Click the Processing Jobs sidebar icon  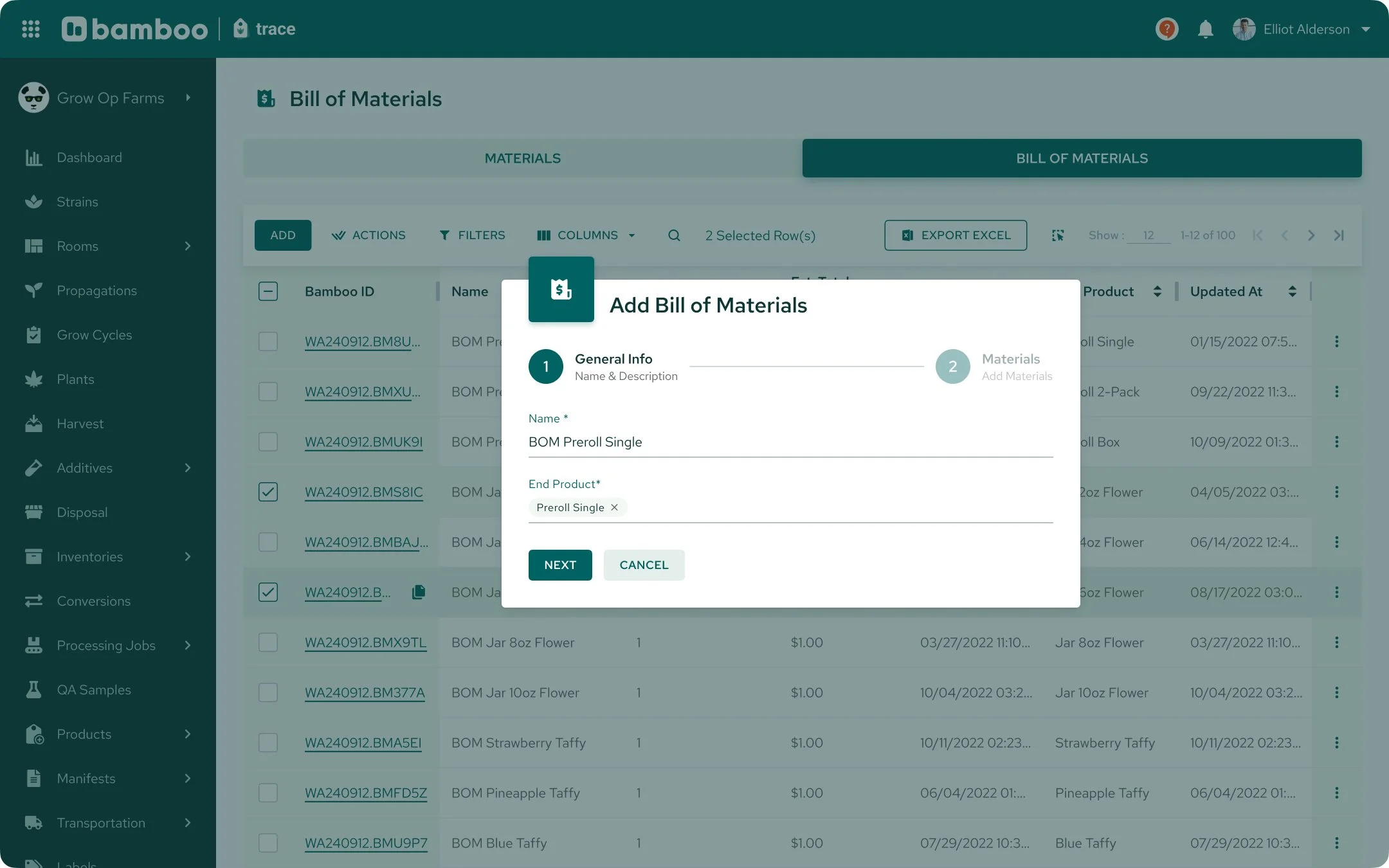coord(33,646)
